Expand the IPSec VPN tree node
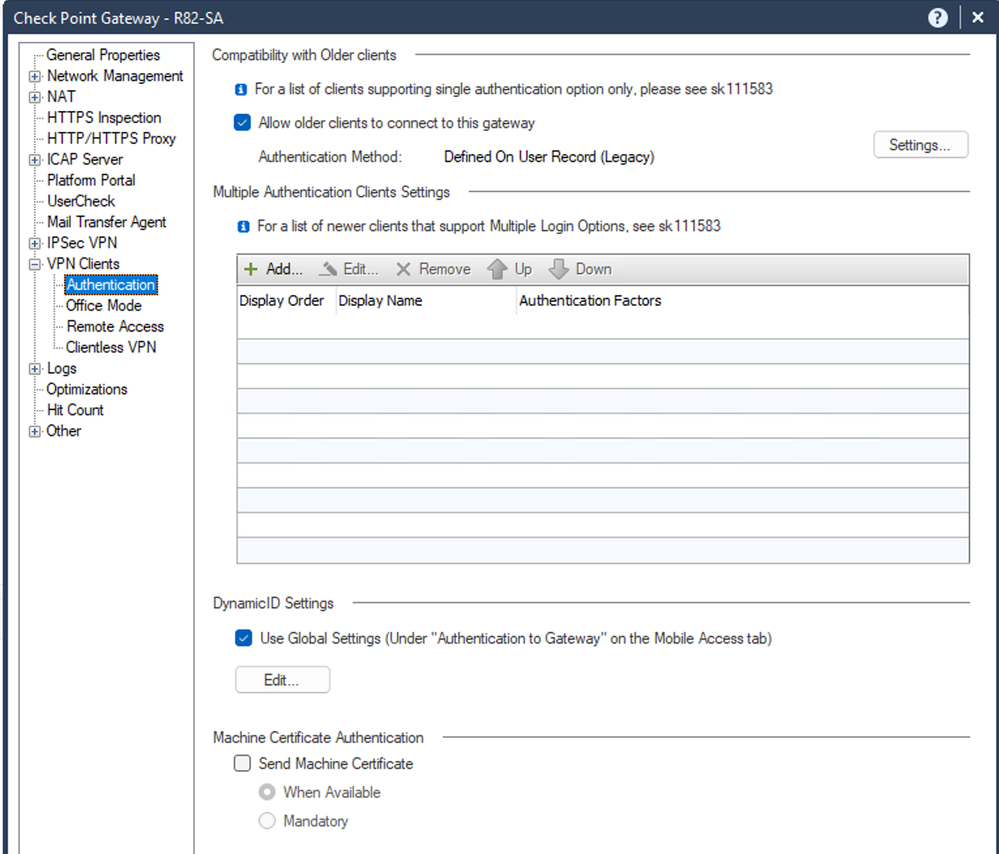This screenshot has width=999, height=854. point(34,243)
